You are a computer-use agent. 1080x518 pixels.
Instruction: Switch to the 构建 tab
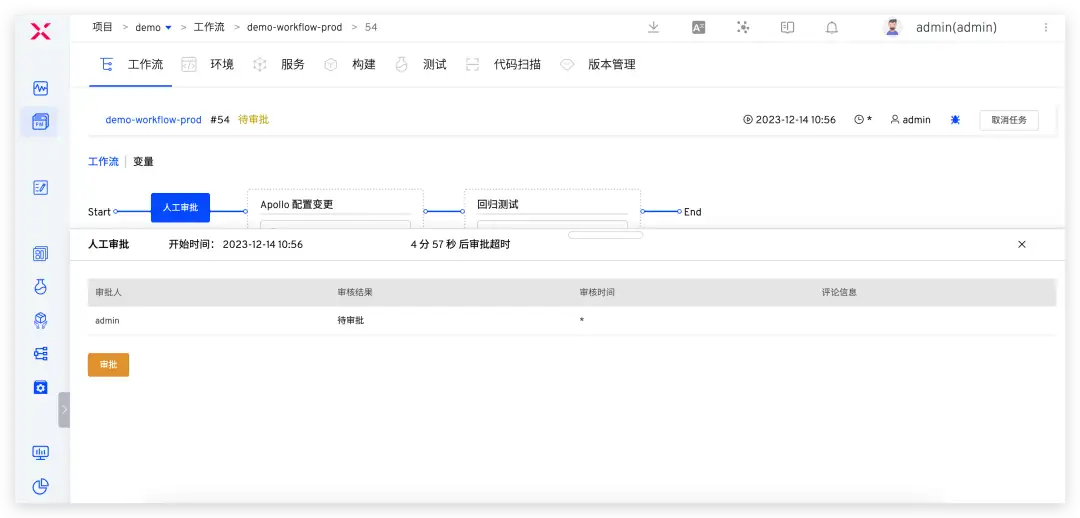(x=349, y=65)
